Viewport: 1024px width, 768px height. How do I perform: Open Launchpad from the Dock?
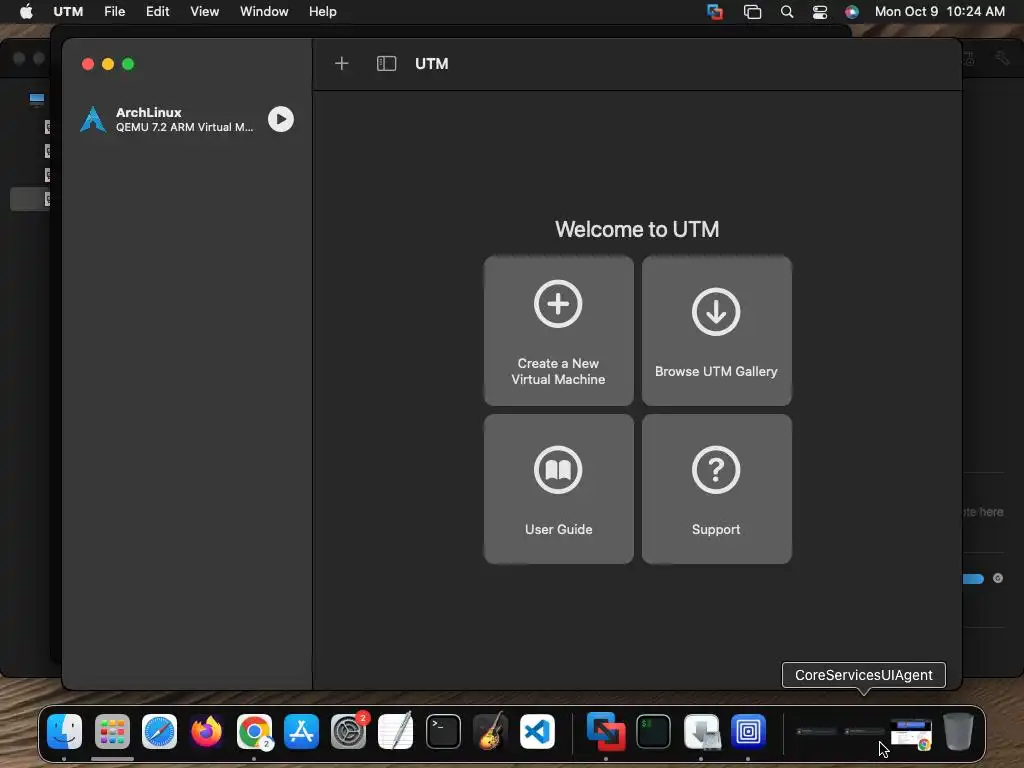[x=112, y=731]
